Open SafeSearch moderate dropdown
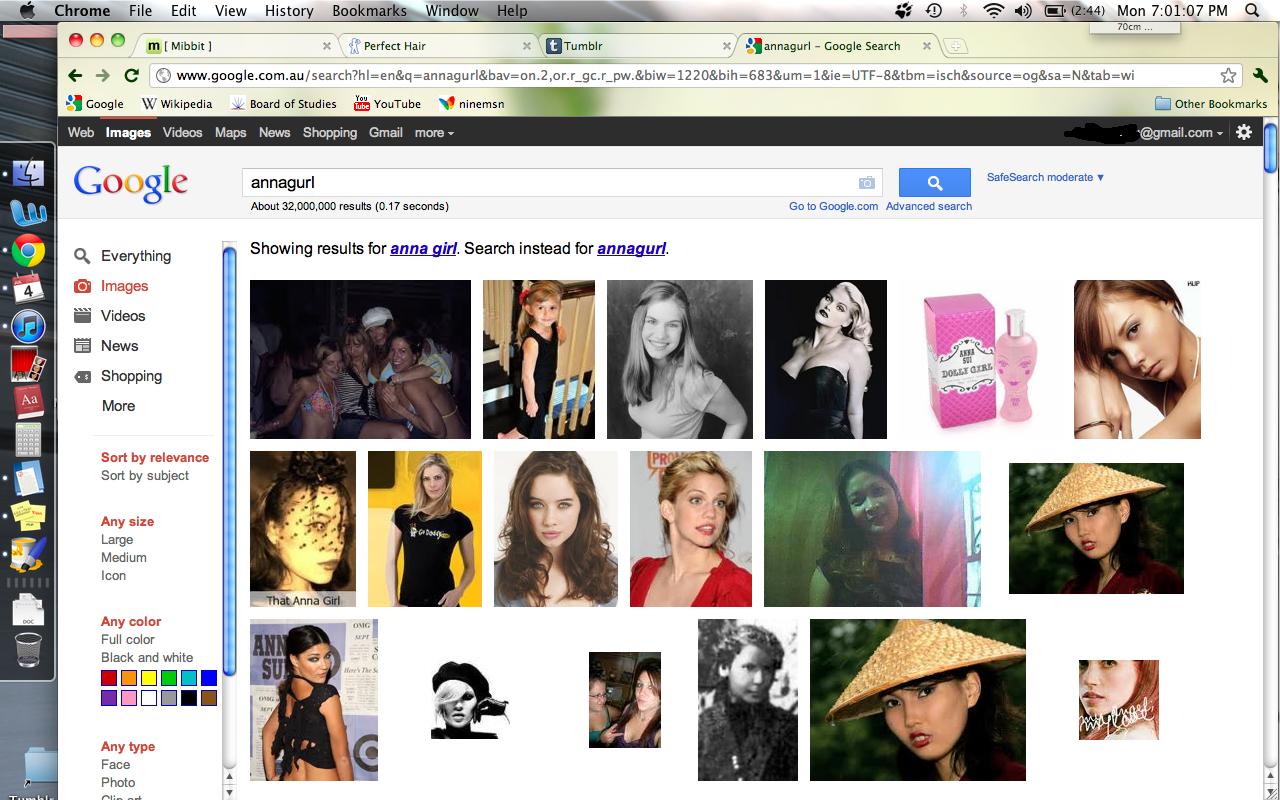 (x=1045, y=177)
